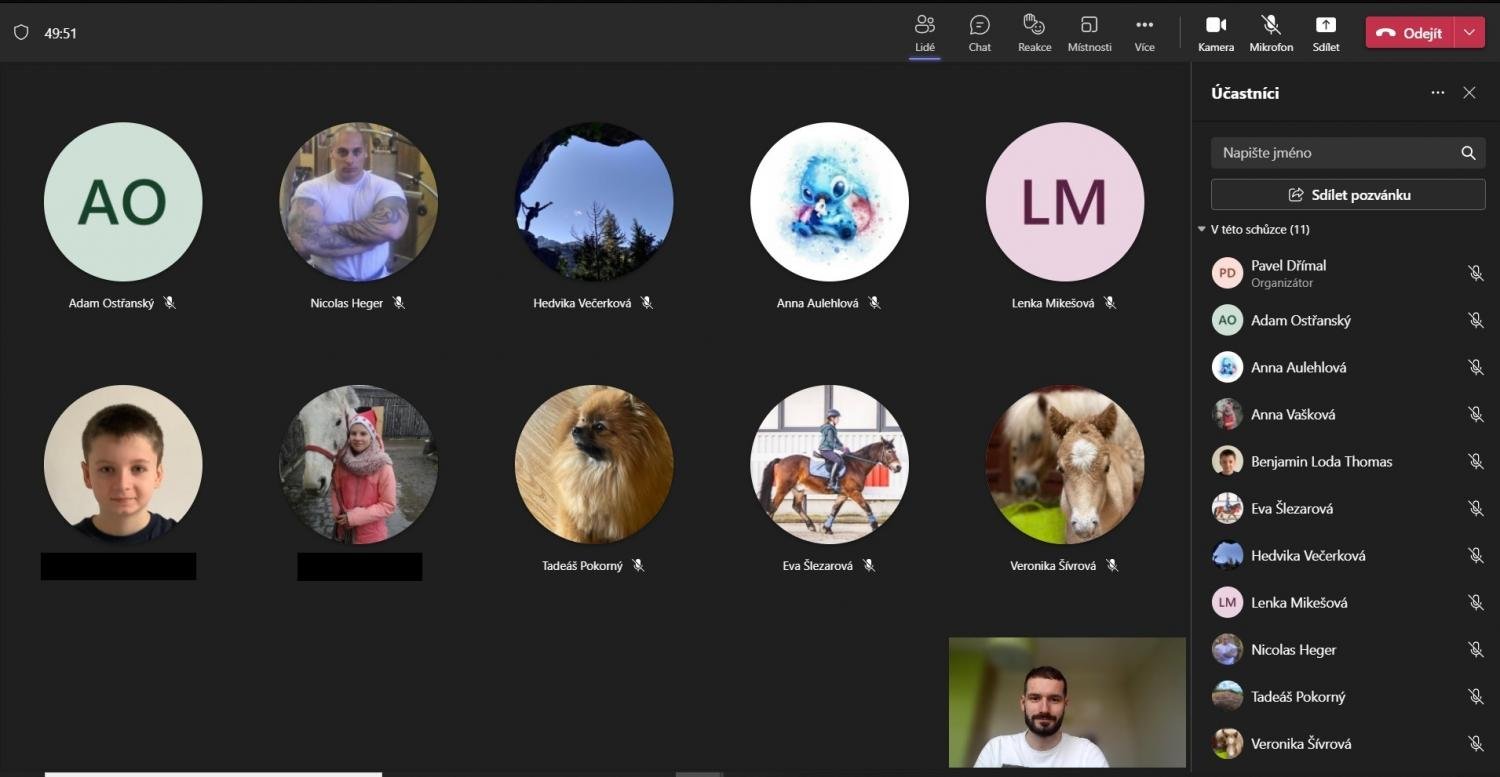The width and height of the screenshot is (1500, 777).
Task: Collapse the 'V této schůzce (11)' section
Action: point(1202,229)
